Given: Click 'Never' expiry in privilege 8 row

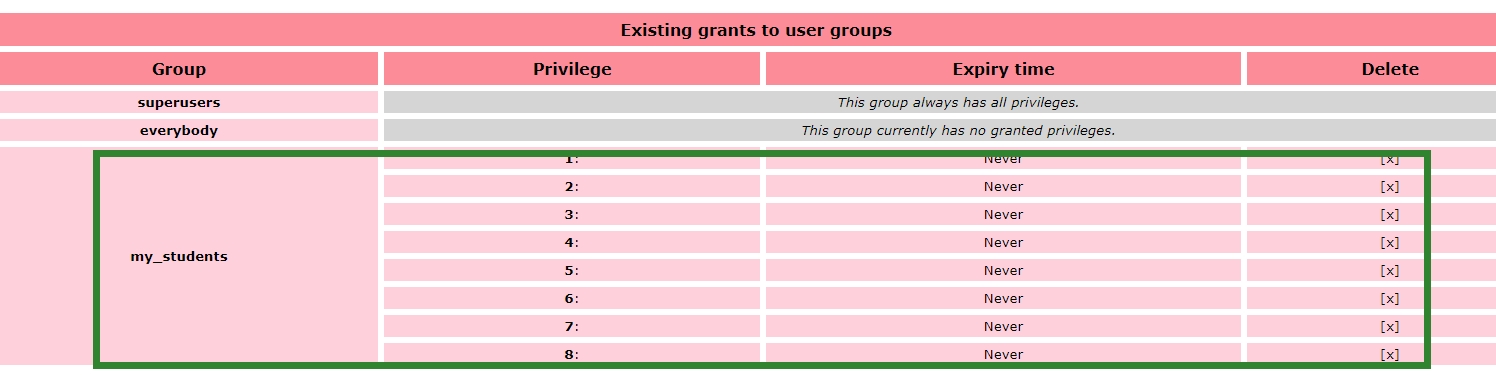Looking at the screenshot, I should (1003, 354).
